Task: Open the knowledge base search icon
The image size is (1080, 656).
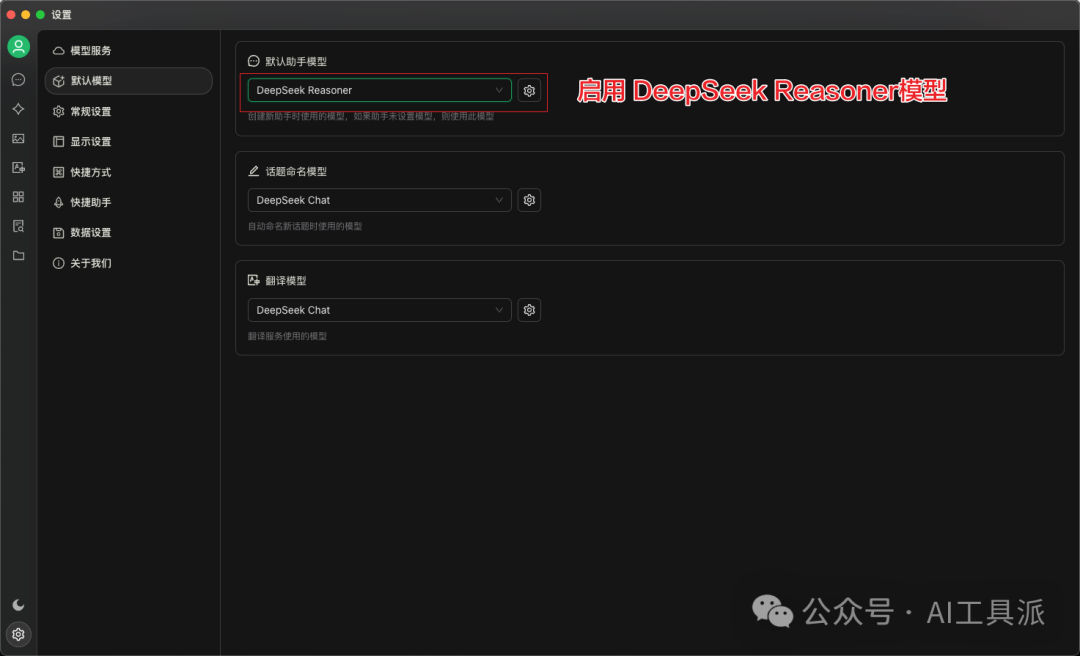Action: click(19, 226)
